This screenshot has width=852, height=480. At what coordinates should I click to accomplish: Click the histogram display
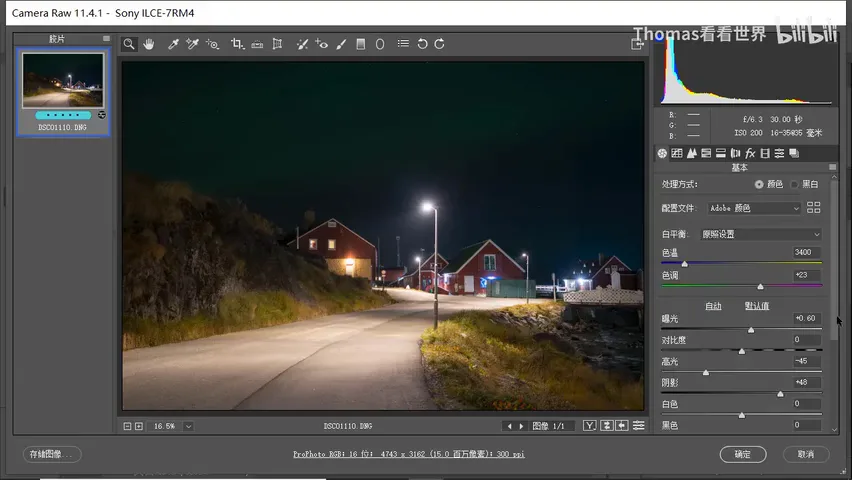click(x=746, y=71)
